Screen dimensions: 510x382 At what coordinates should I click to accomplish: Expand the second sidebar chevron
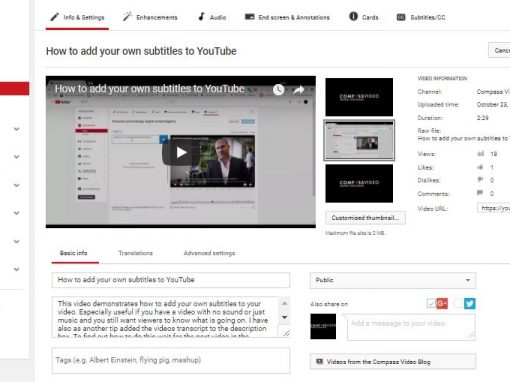pos(17,157)
